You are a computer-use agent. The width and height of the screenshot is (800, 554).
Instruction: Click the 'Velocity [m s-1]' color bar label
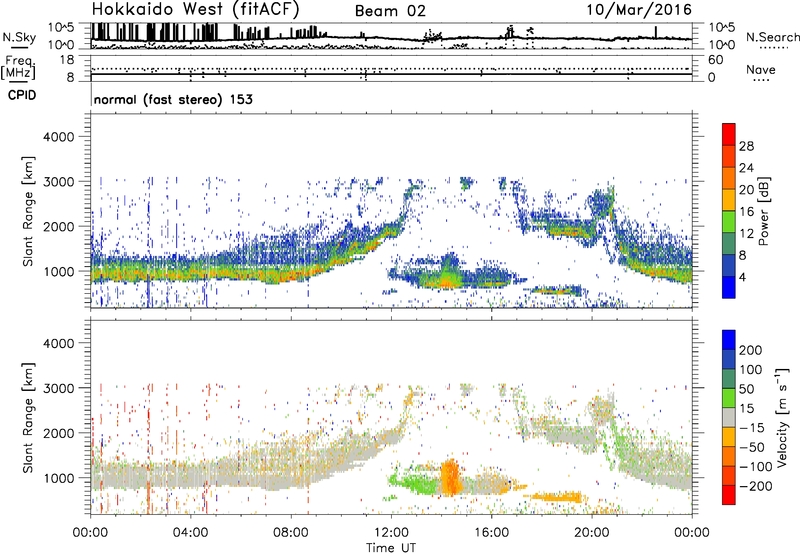click(x=782, y=418)
